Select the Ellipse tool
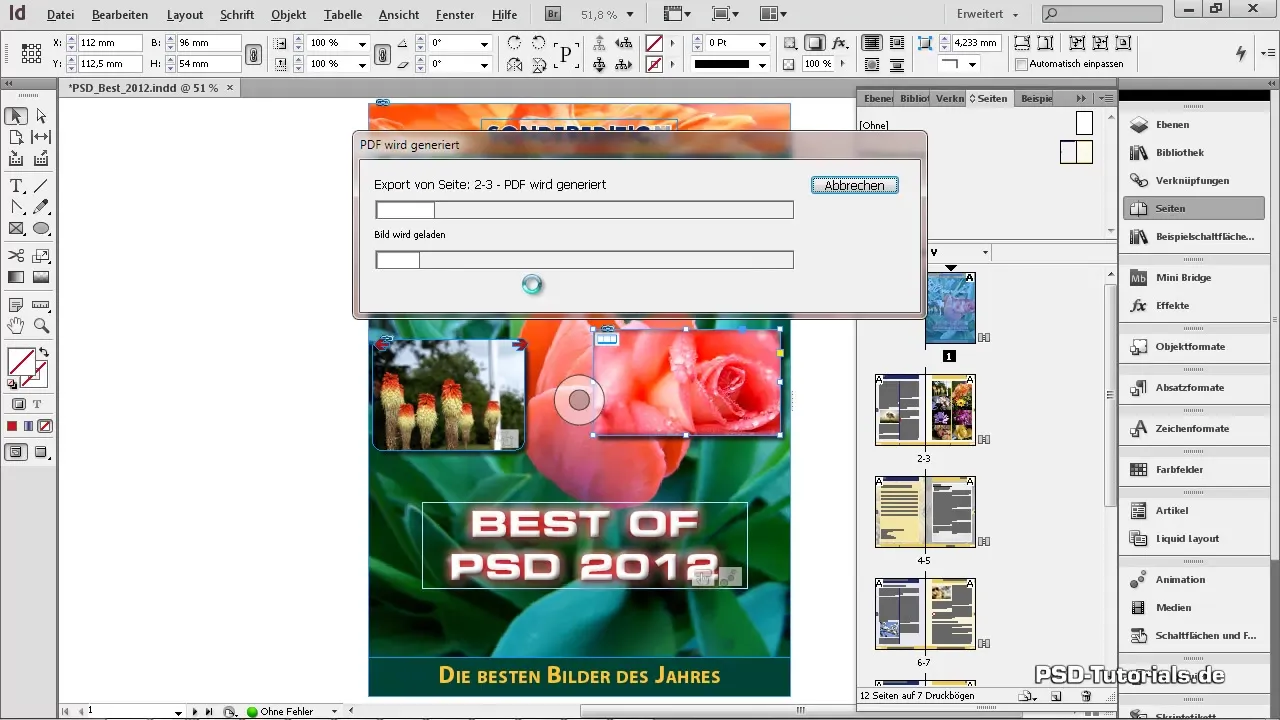This screenshot has height=720, width=1280. [x=41, y=228]
